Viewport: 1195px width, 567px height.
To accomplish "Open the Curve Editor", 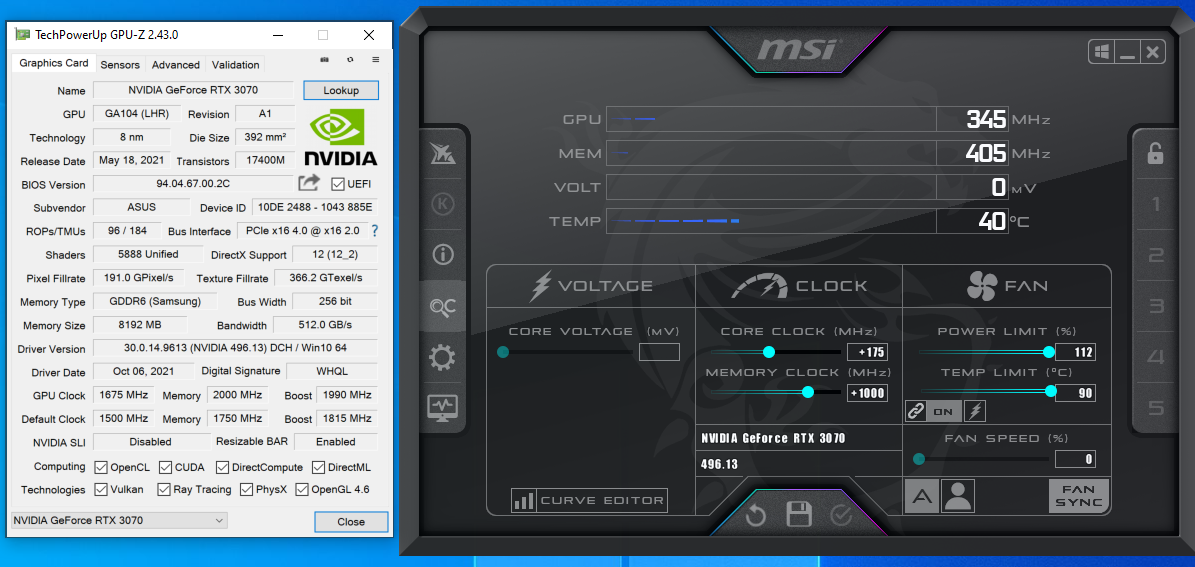I will 589,501.
